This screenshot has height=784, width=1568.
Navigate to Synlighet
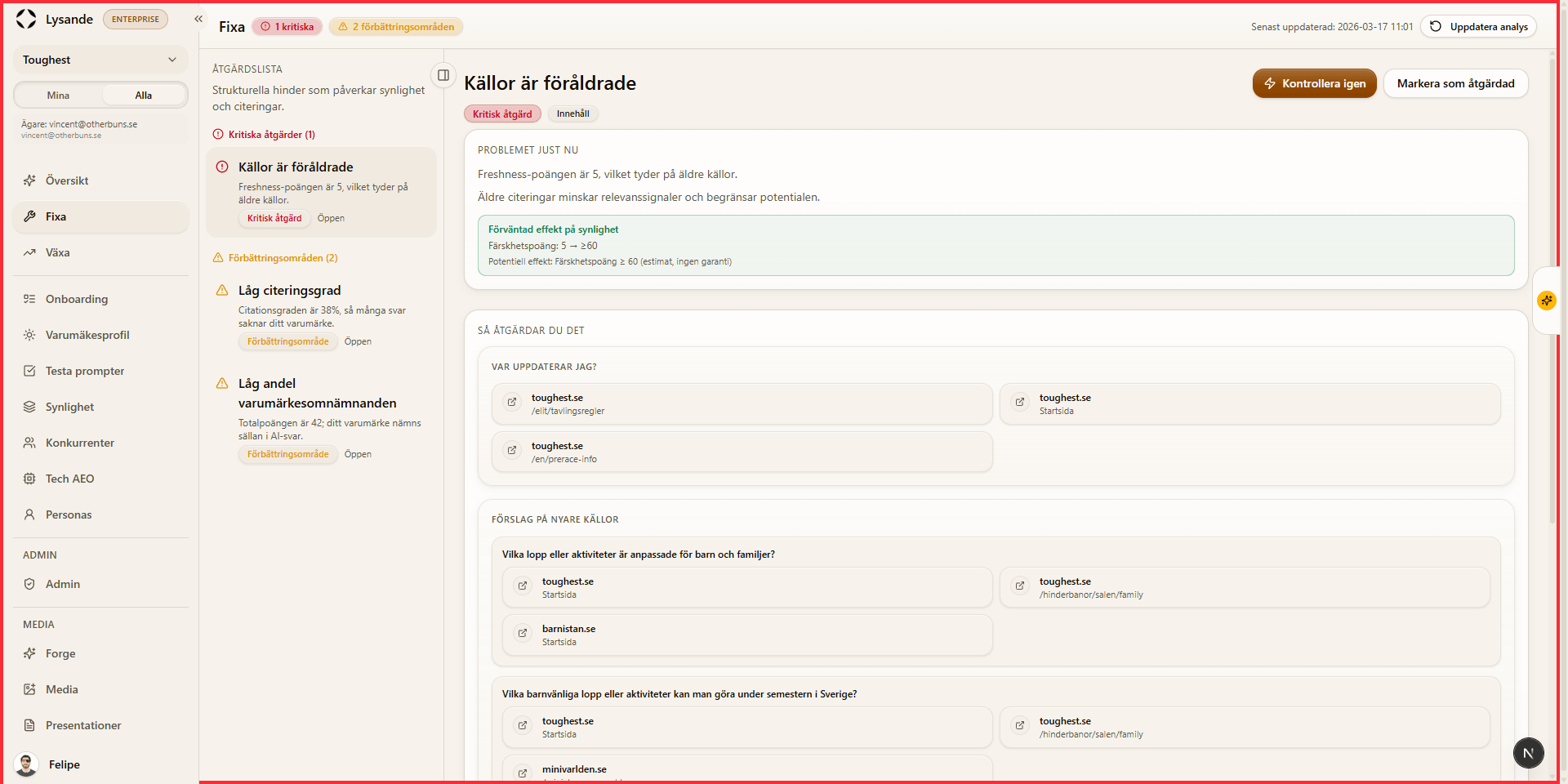(x=101, y=407)
